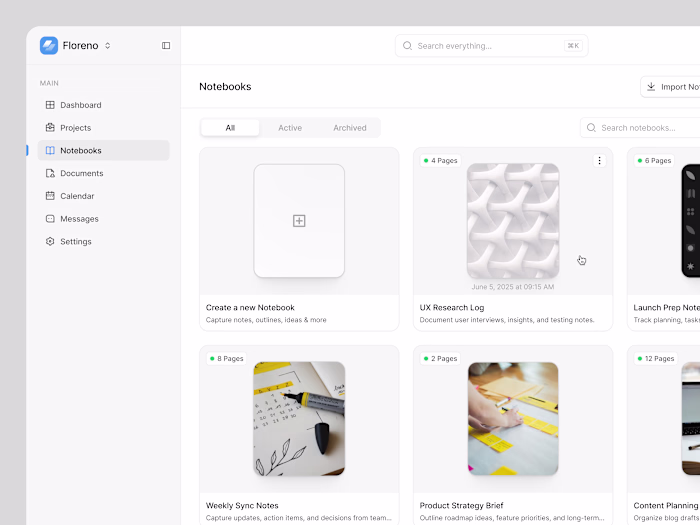Click the 12 Pages badge
Screen dimensions: 700x525
656,358
